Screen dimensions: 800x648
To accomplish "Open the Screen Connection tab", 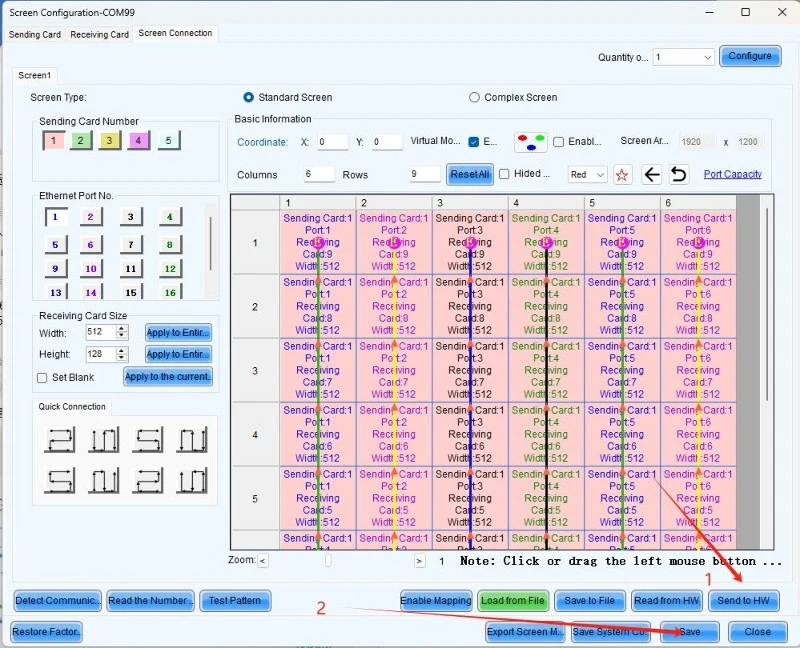I will point(175,33).
